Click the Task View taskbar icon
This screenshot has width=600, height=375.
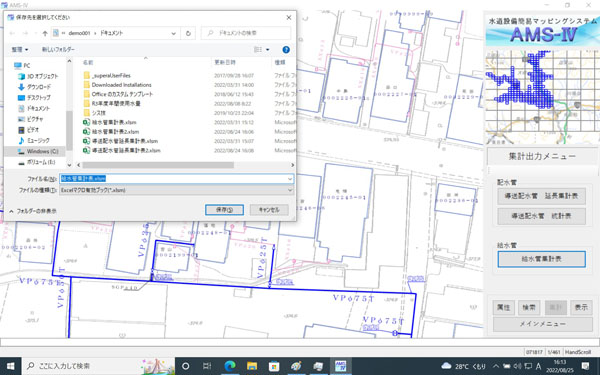point(207,366)
